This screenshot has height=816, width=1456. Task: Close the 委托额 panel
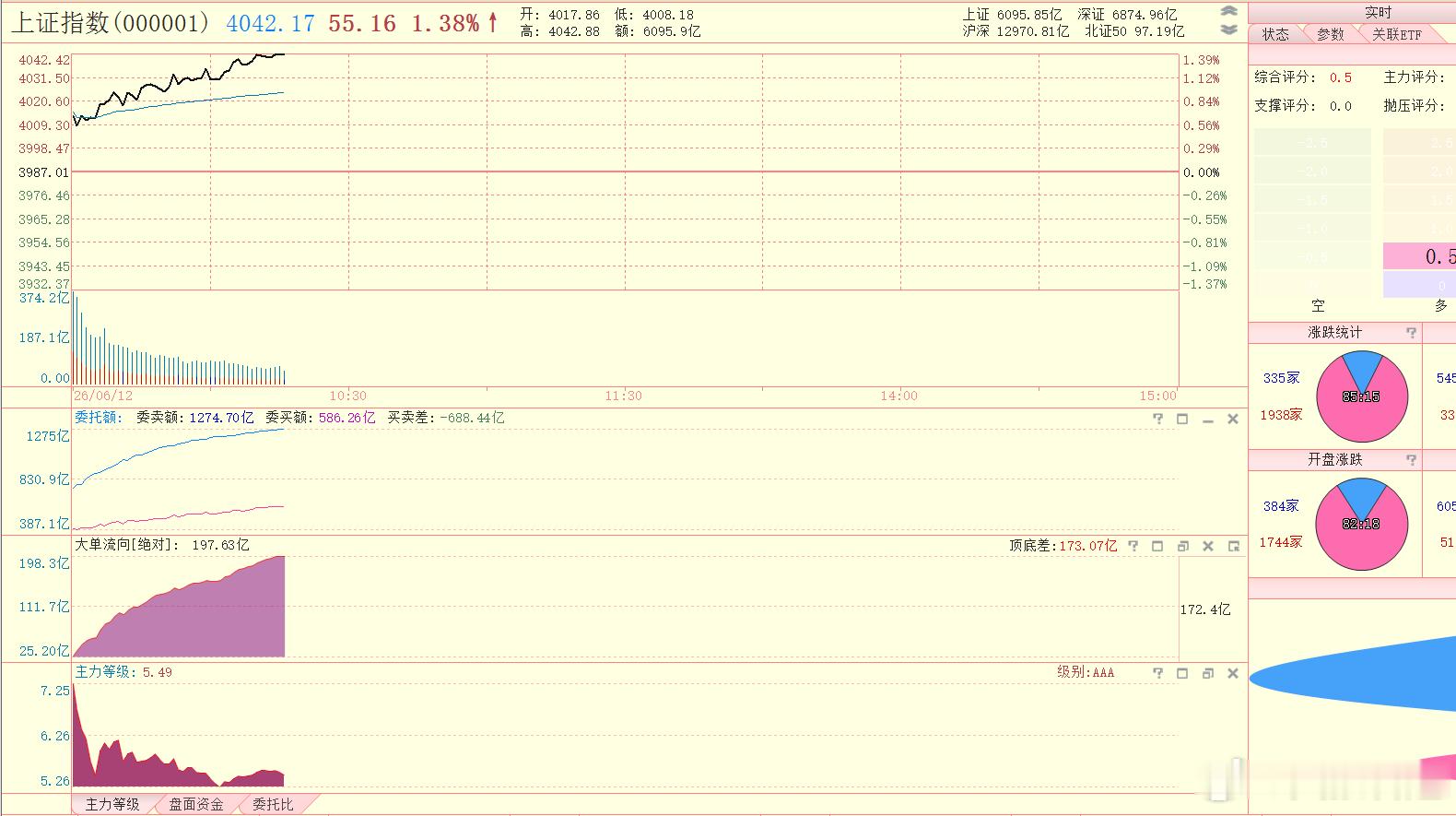1233,419
